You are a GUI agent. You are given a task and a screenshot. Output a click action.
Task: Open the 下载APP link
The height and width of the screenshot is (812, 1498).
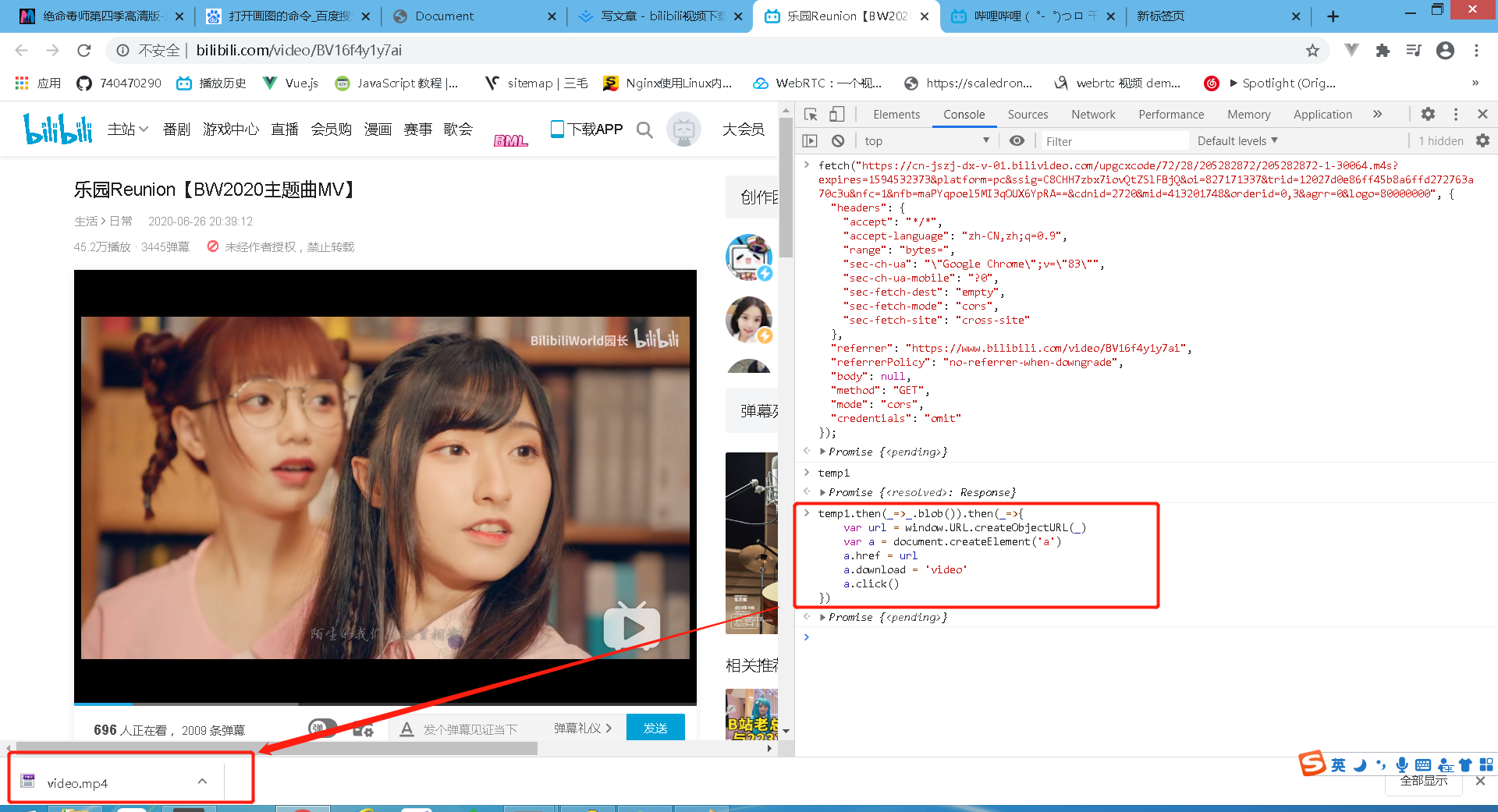[x=587, y=129]
